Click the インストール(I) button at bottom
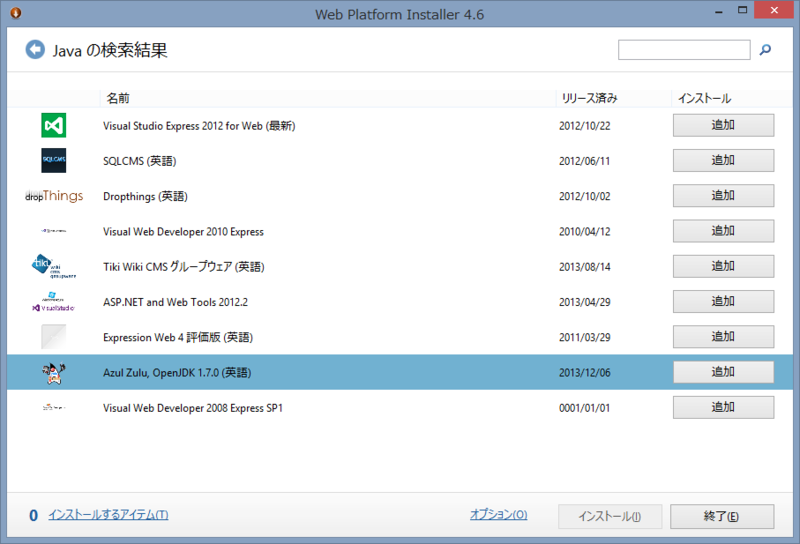The width and height of the screenshot is (800, 544). pyautogui.click(x=610, y=516)
